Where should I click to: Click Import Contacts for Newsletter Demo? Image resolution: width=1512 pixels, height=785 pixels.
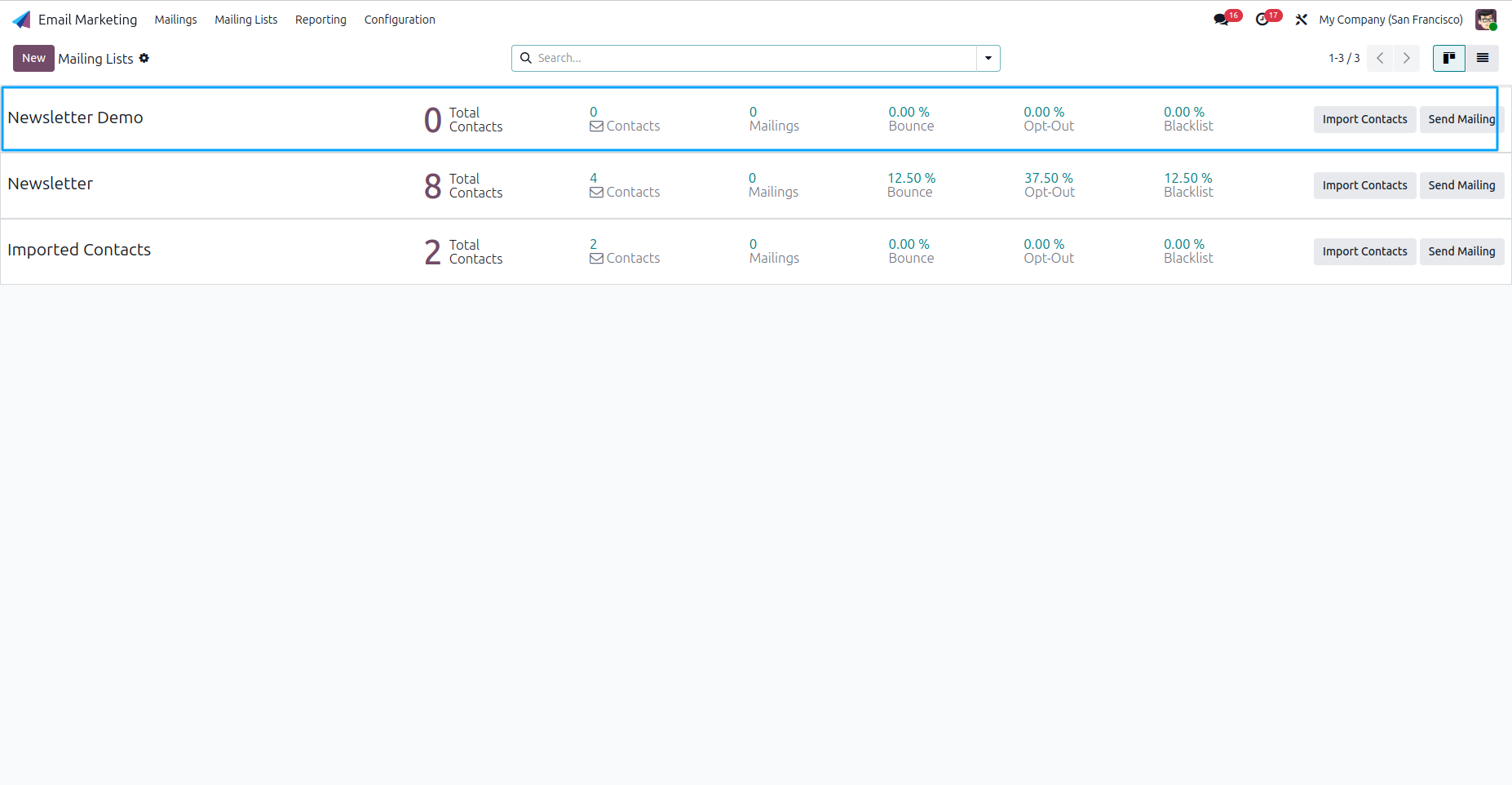tap(1364, 119)
